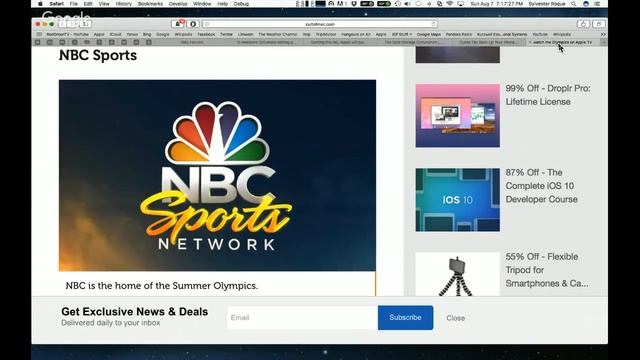The width and height of the screenshot is (640, 360).
Task: Open the password manager lock extension
Action: point(178,24)
